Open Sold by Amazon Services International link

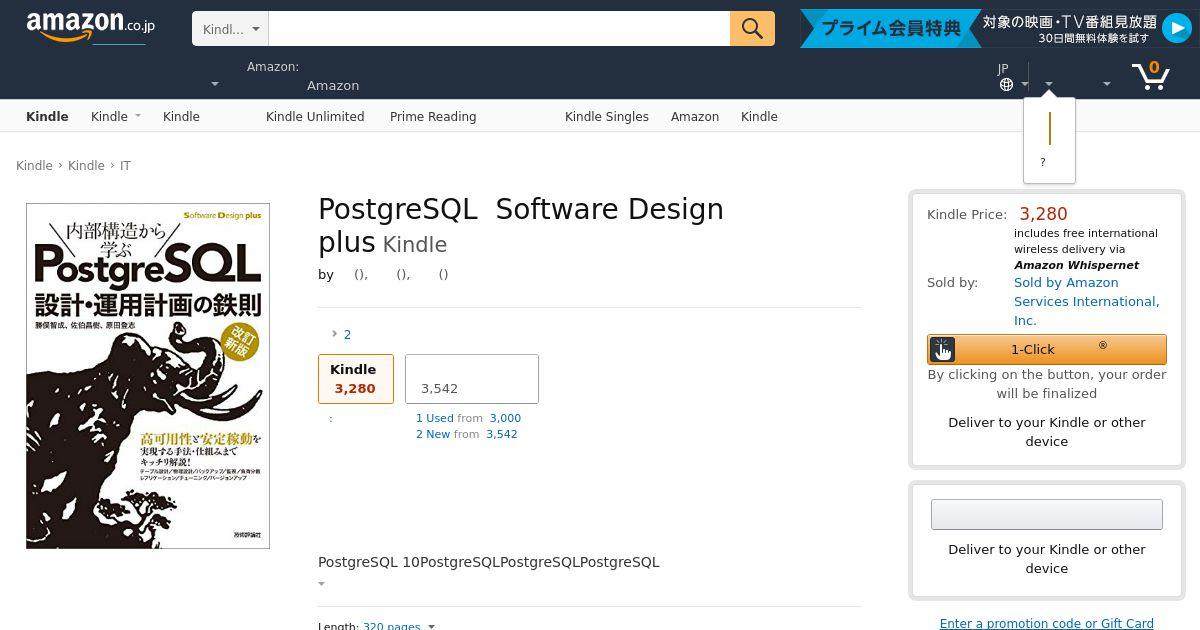1086,301
